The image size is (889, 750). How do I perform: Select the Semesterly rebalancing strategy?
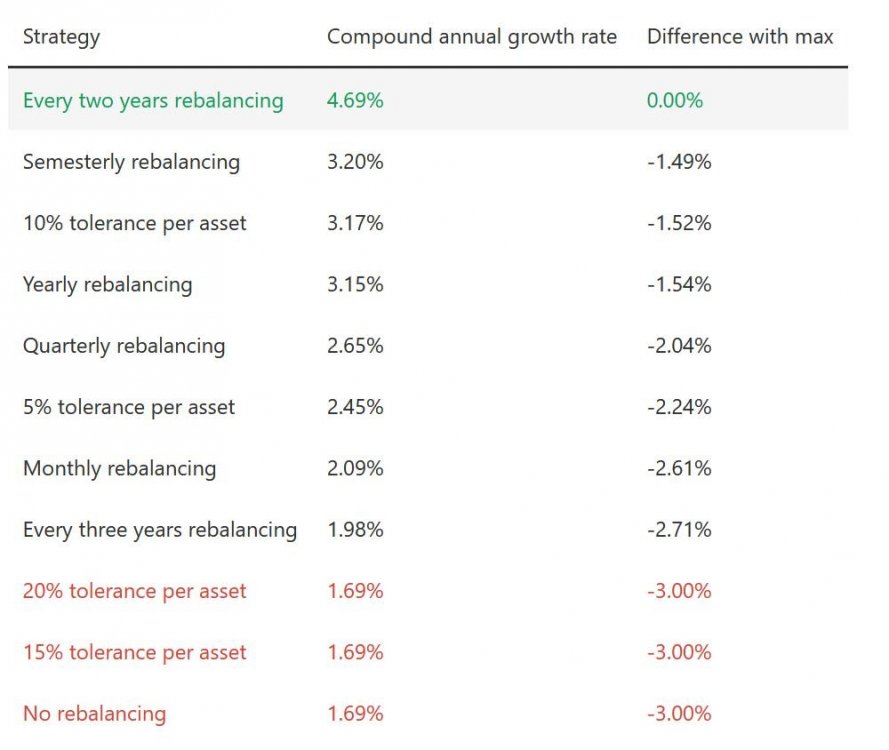[131, 162]
